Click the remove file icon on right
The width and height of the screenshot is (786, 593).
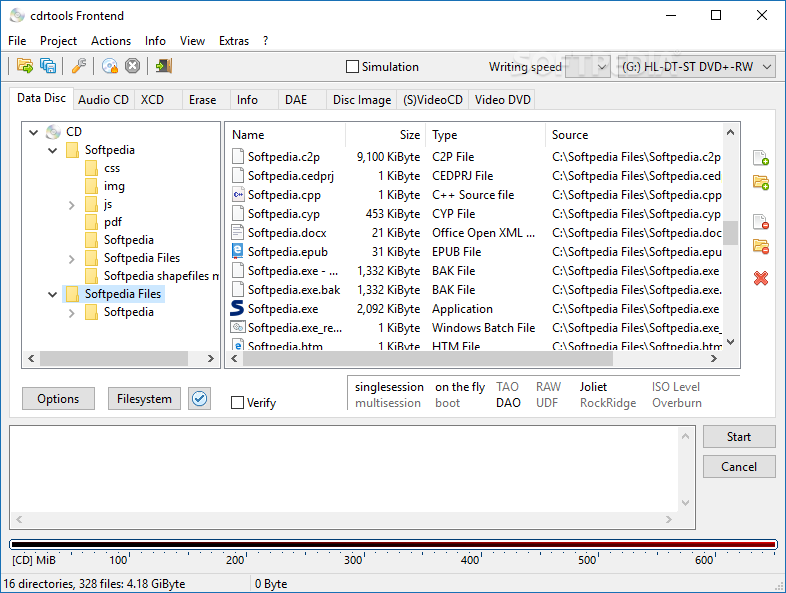click(761, 222)
